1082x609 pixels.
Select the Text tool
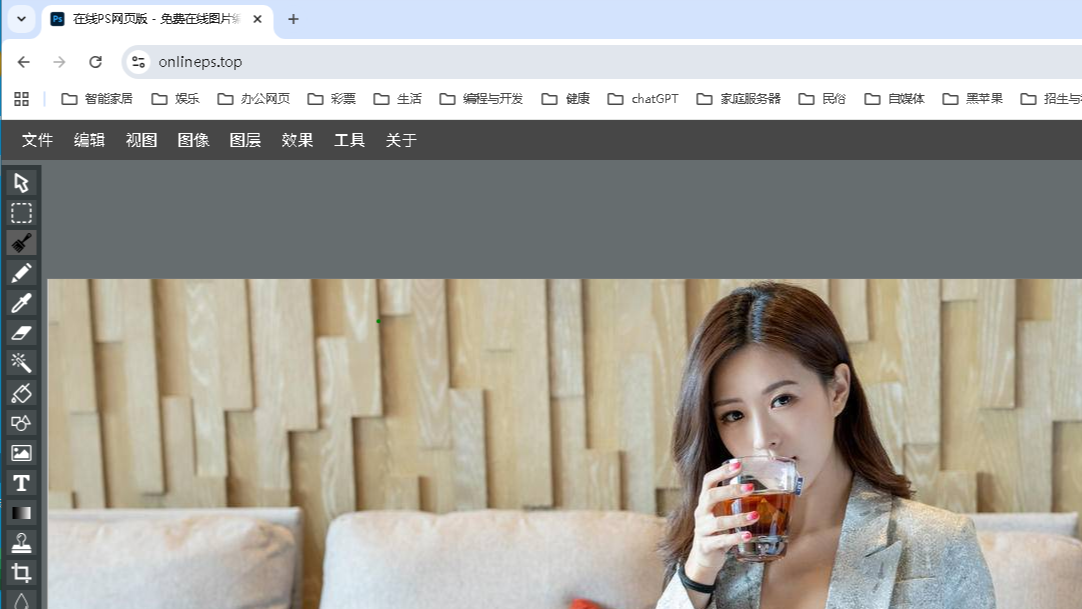pos(21,482)
